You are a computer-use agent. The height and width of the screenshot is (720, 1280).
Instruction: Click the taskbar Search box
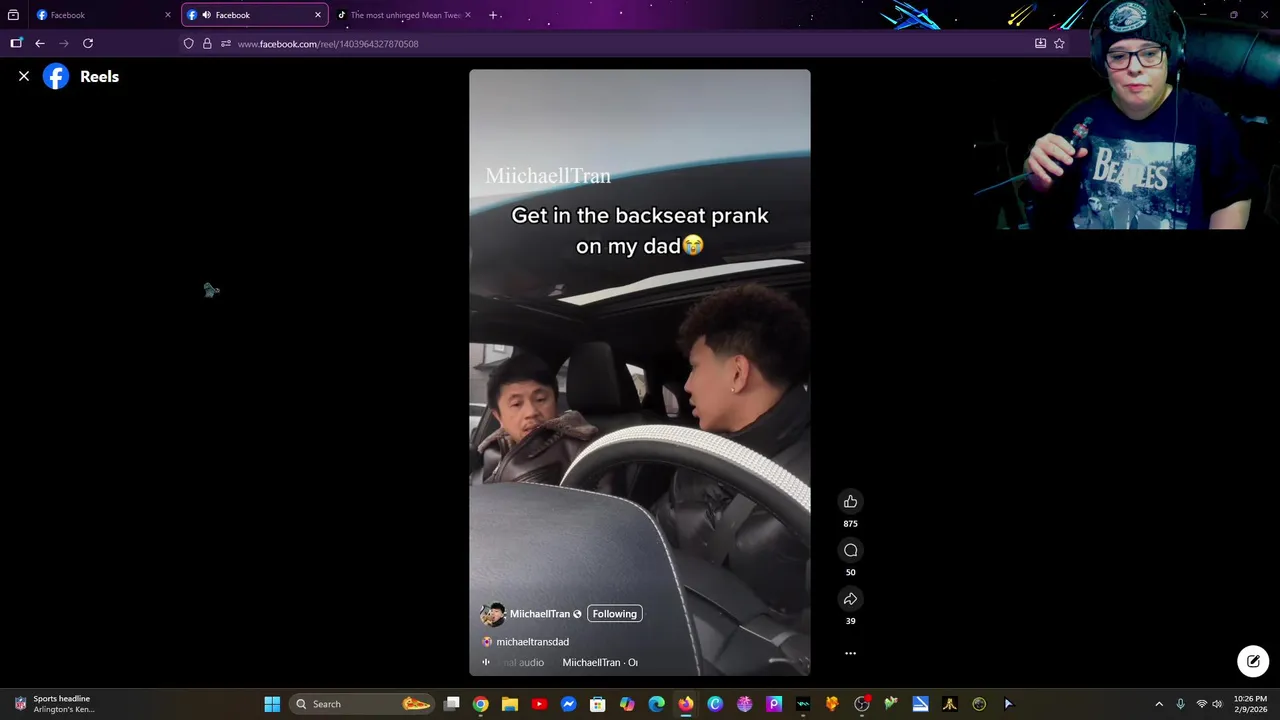pos(363,704)
